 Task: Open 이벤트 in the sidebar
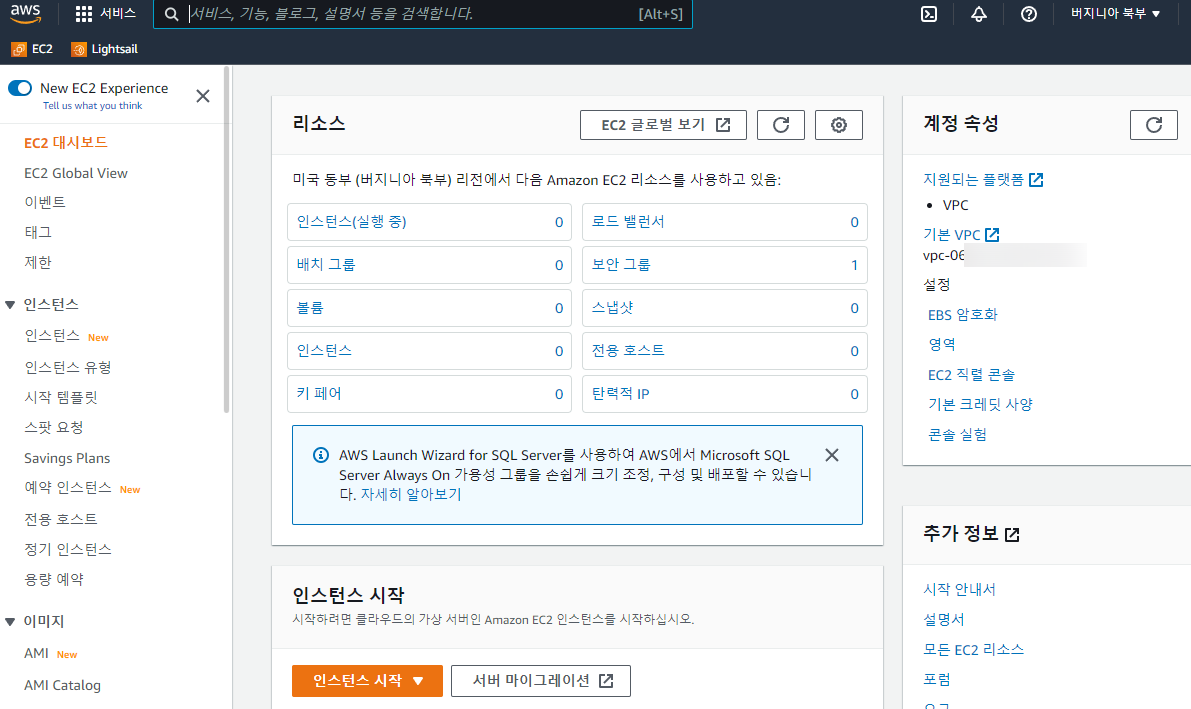(x=45, y=202)
